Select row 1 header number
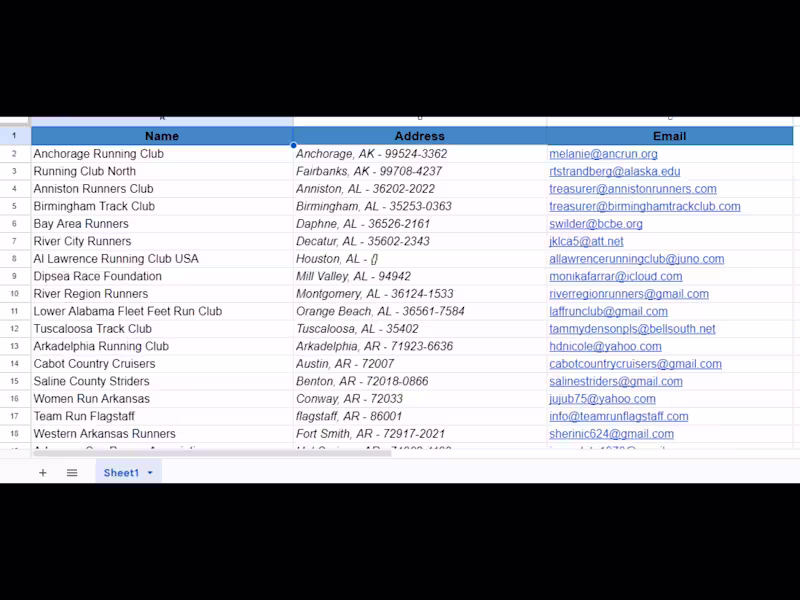 click(x=14, y=136)
